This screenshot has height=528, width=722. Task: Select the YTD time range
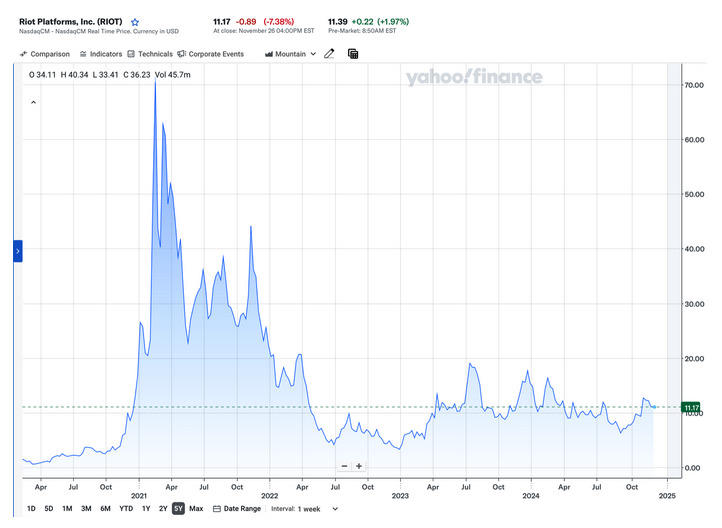[x=126, y=508]
